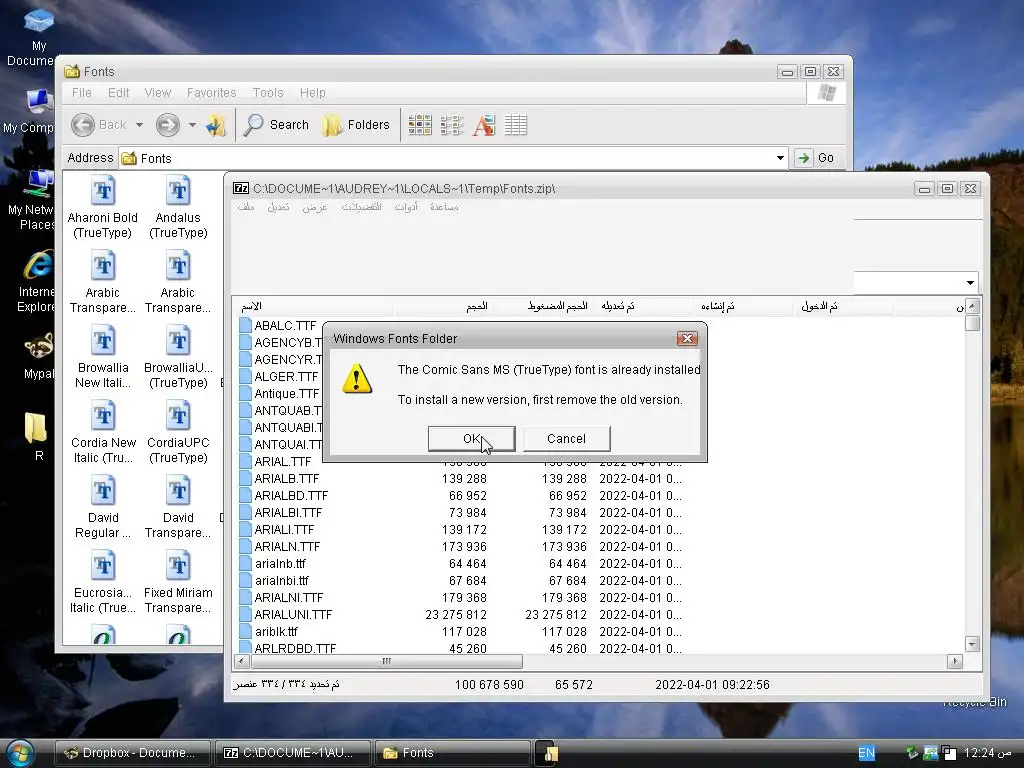The width and height of the screenshot is (1024, 768).
Task: Select ariblk.ttf file row
Action: pyautogui.click(x=460, y=632)
